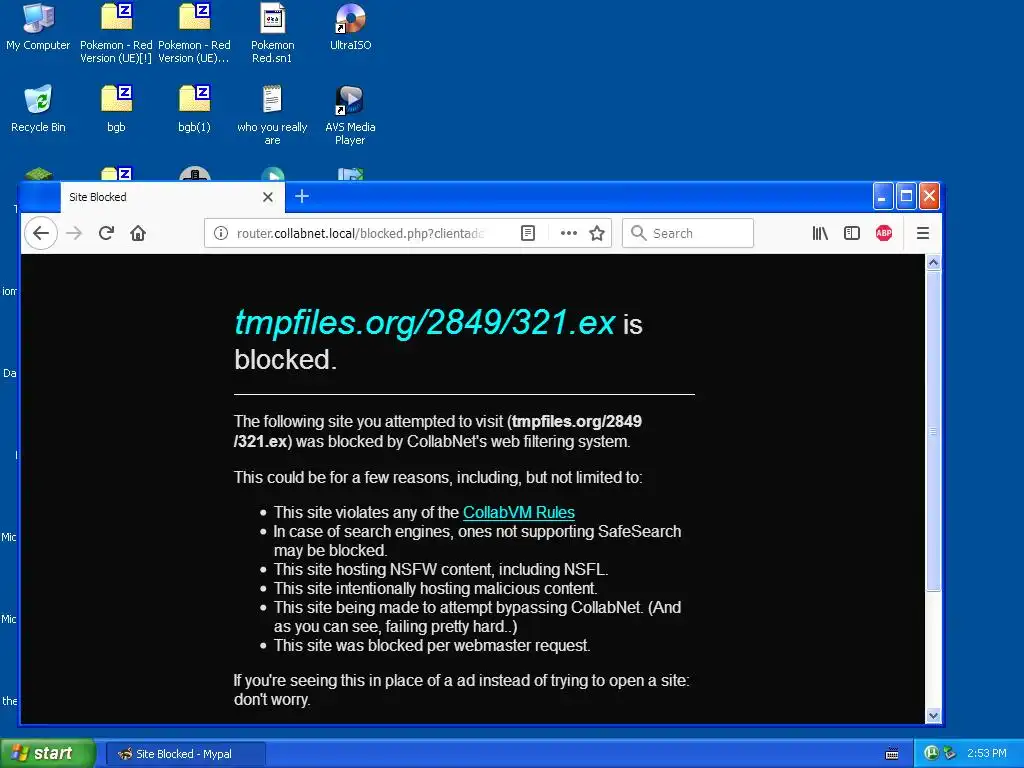This screenshot has height=768, width=1024.
Task: Open the Library toolbar icon
Action: point(820,233)
